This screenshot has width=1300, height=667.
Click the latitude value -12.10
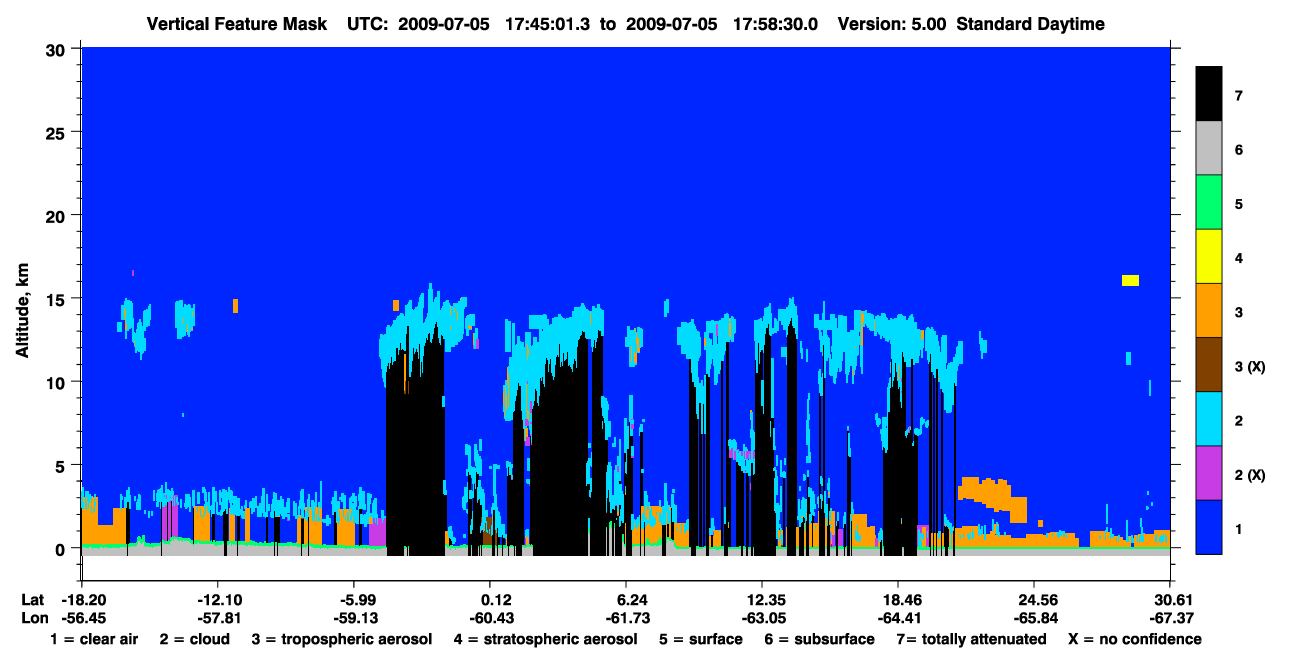coord(217,600)
